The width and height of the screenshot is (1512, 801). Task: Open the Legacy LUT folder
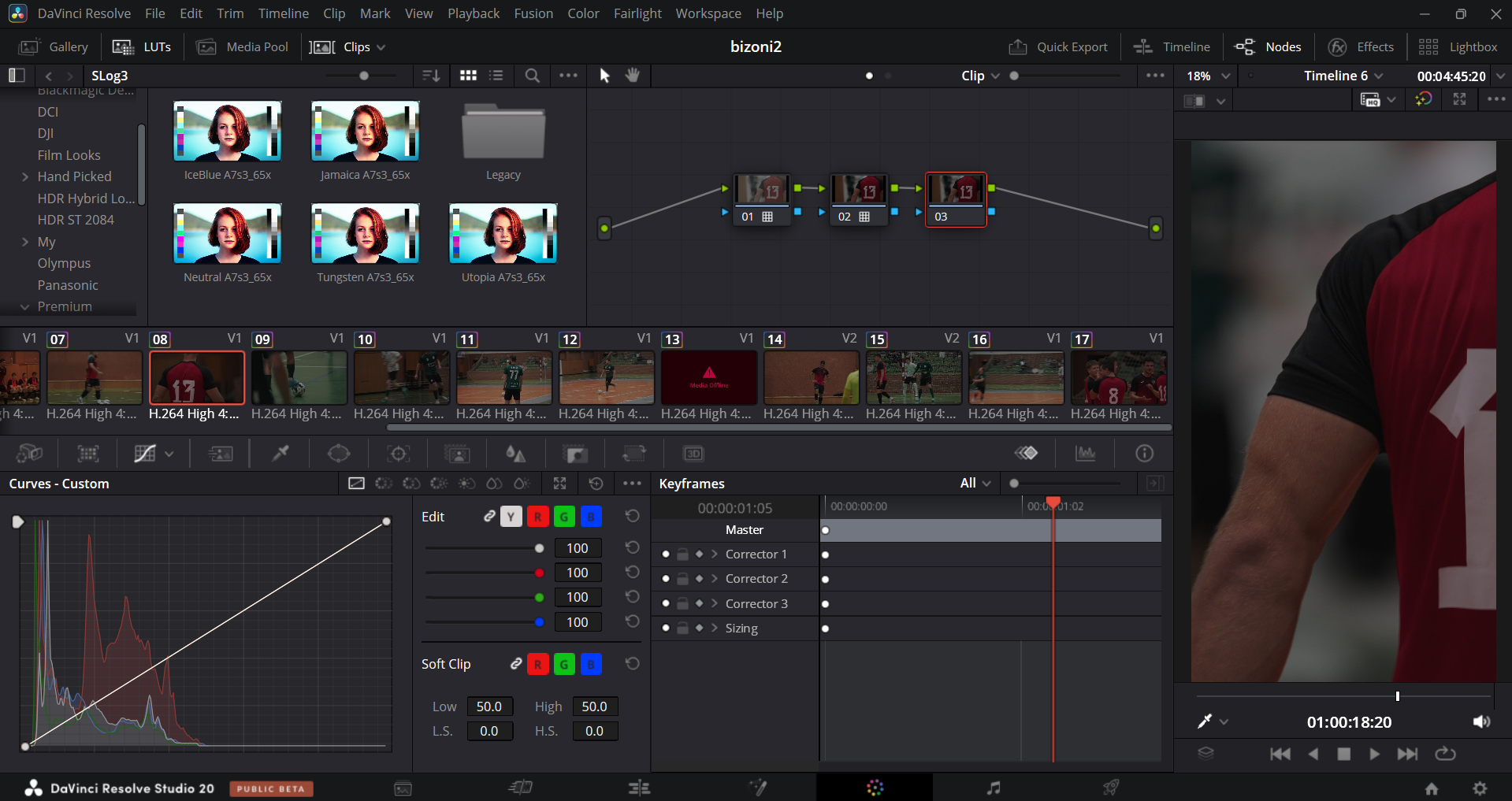503,132
